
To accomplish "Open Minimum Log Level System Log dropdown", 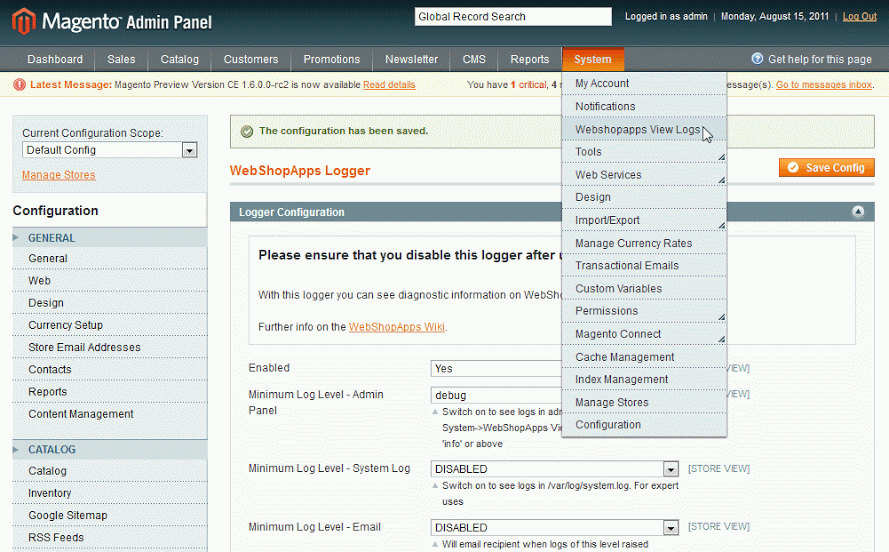I will coord(670,469).
